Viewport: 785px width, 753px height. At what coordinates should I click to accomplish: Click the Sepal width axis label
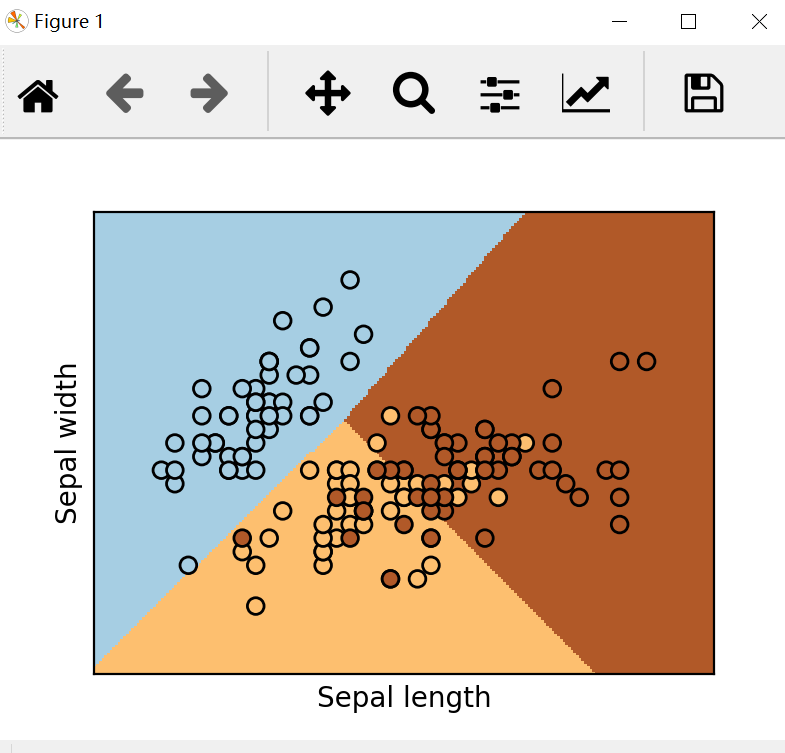67,443
